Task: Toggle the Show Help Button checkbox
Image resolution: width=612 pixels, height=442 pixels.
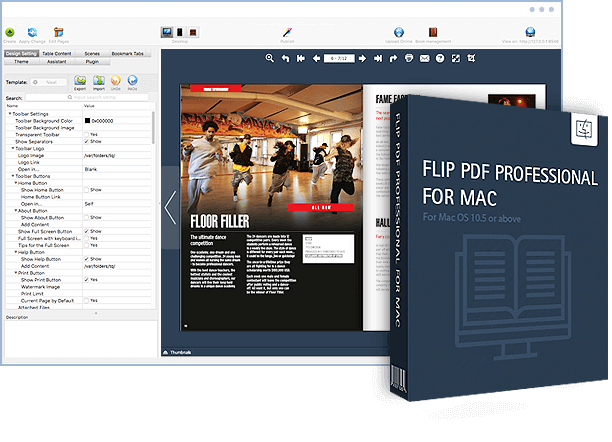Action: point(86,259)
